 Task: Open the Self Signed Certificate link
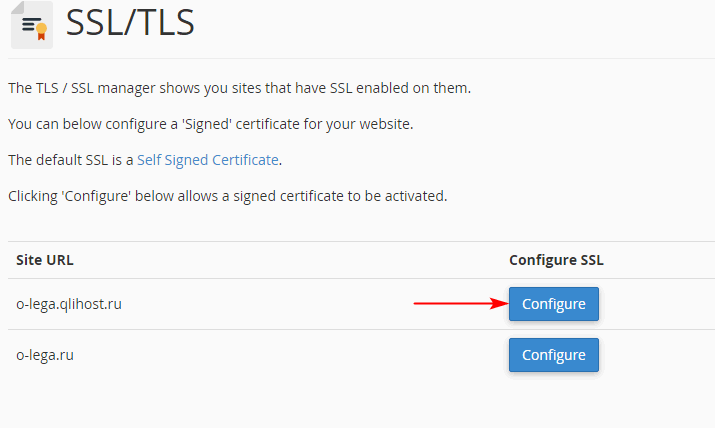pyautogui.click(x=208, y=160)
